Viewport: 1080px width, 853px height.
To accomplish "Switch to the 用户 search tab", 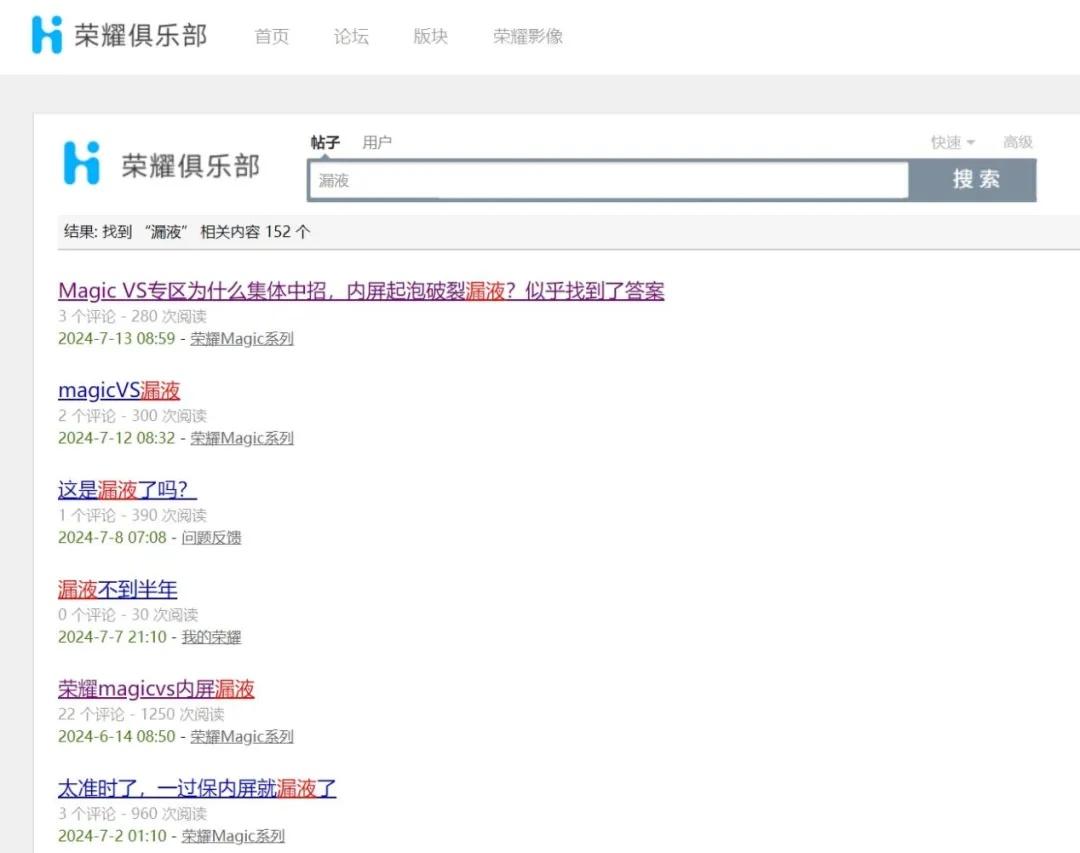I will point(377,142).
